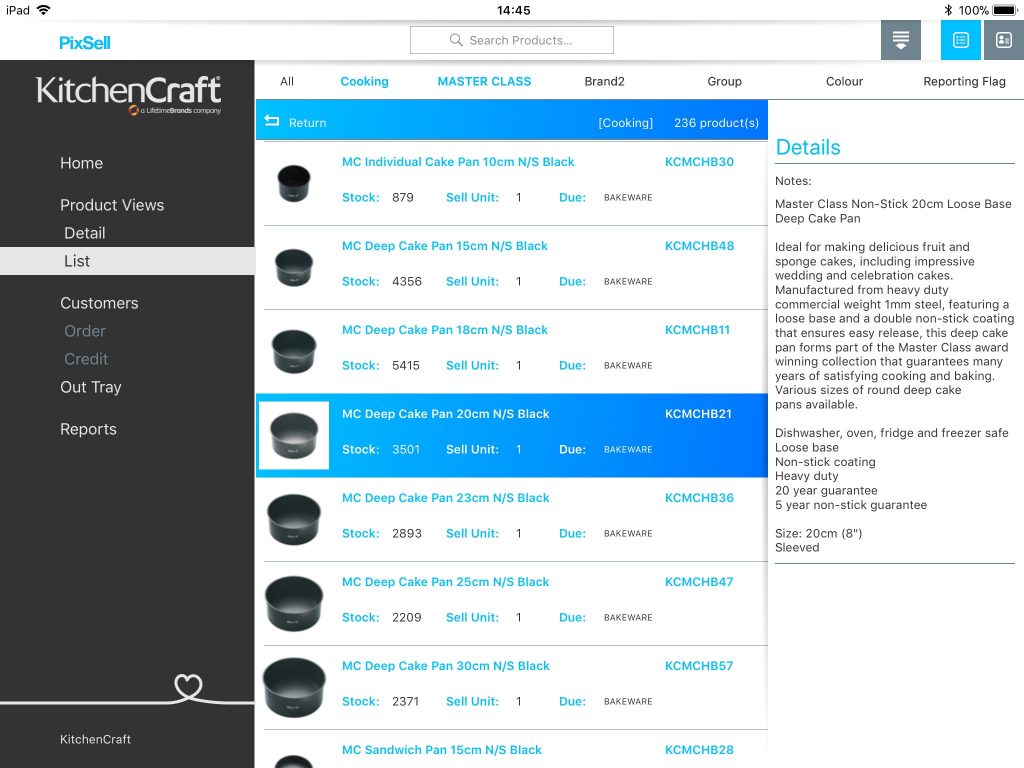1024x768 pixels.
Task: Switch to detail card view icon
Action: [1004, 40]
